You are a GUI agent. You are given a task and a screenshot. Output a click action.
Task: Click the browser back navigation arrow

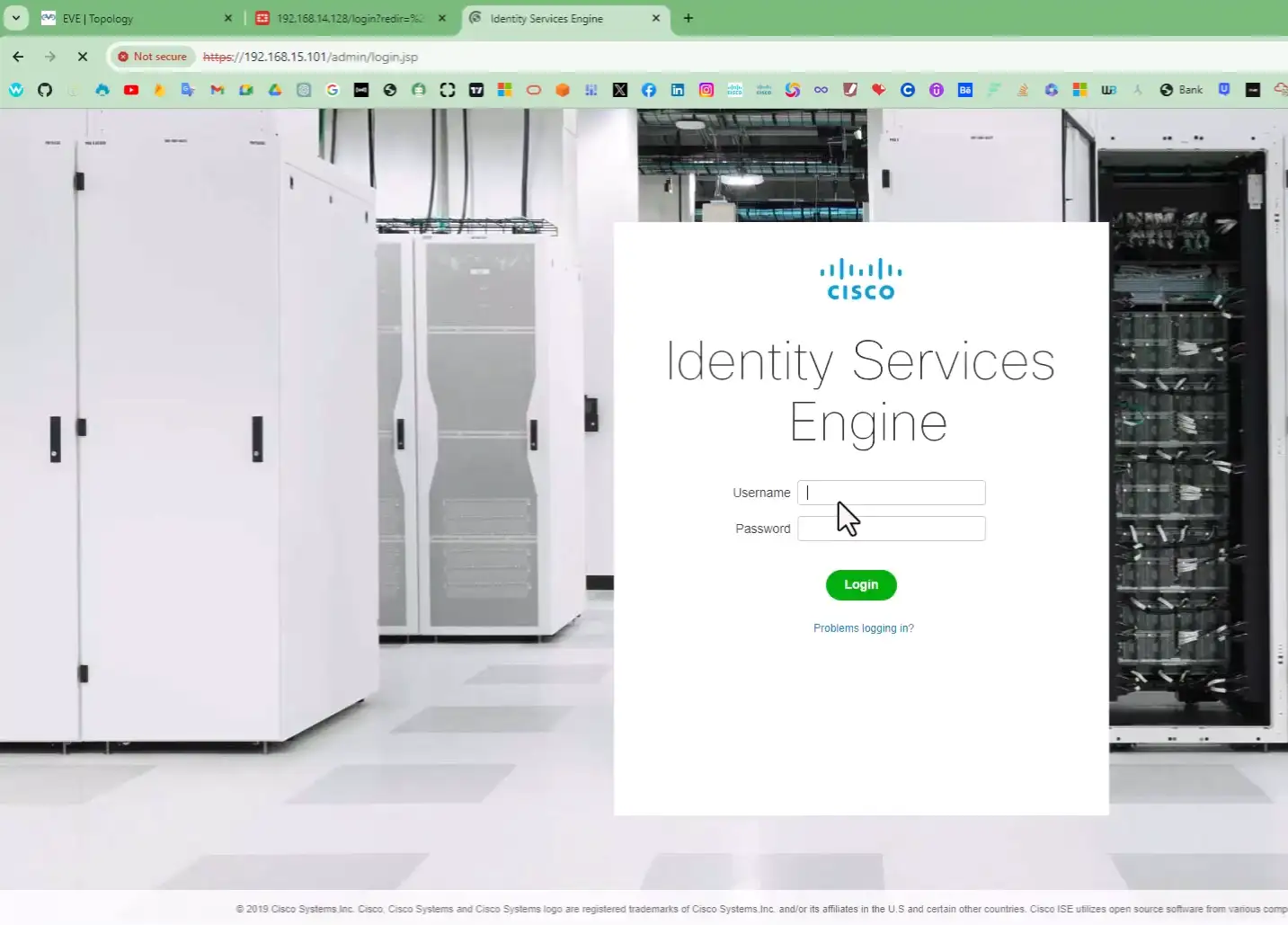(x=18, y=56)
